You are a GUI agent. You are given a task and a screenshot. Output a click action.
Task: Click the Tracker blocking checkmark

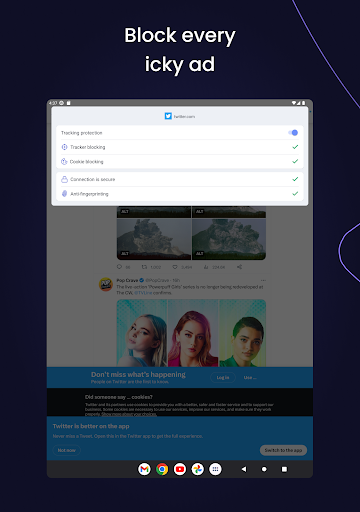[x=295, y=147]
